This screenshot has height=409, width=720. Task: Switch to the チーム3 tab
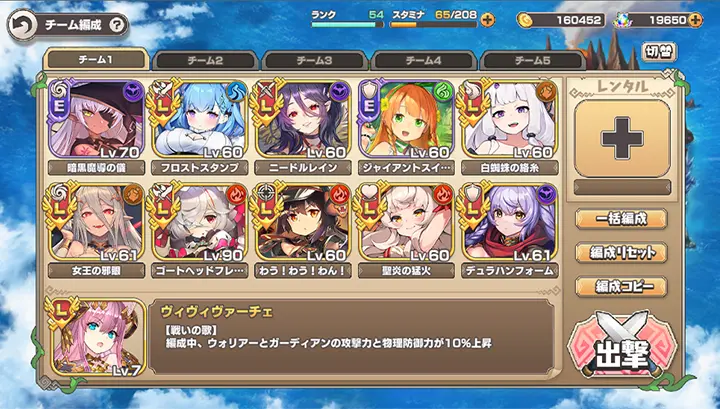314,61
